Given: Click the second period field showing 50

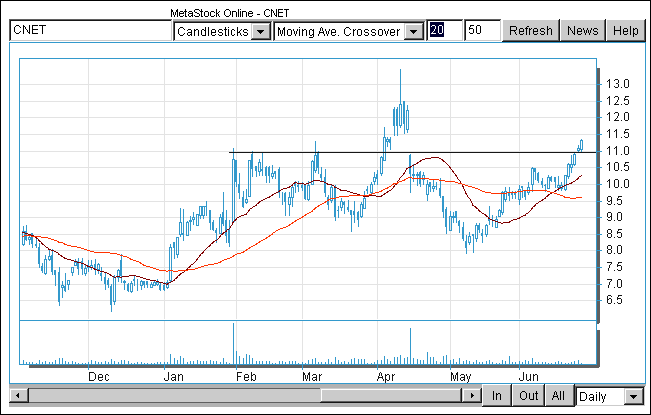Looking at the screenshot, I should (x=482, y=30).
